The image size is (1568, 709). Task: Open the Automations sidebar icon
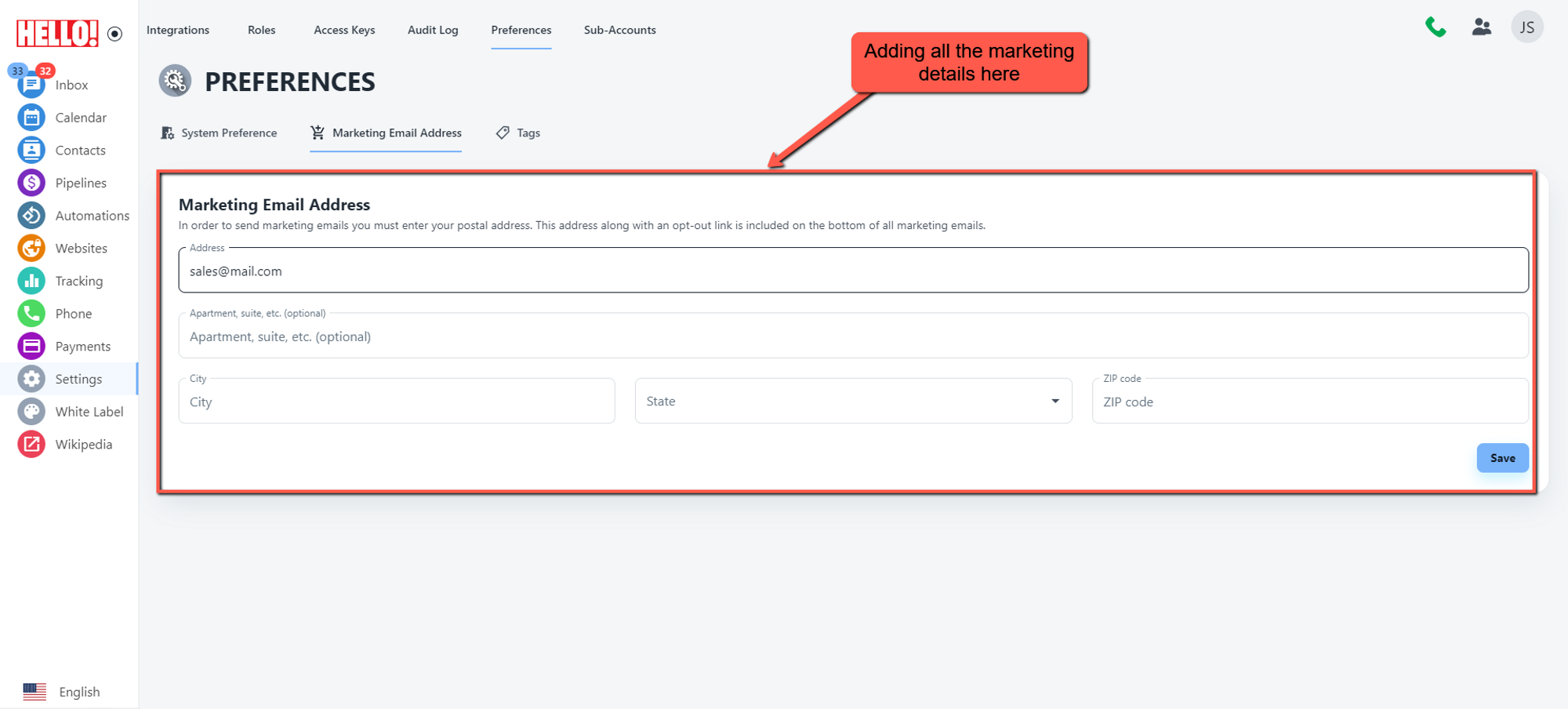(31, 216)
